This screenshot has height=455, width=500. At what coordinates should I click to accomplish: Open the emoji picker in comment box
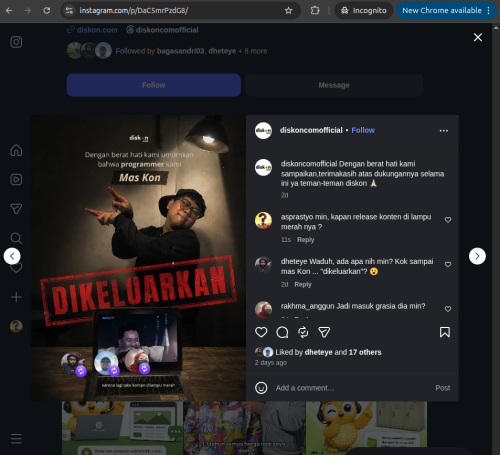coord(261,388)
